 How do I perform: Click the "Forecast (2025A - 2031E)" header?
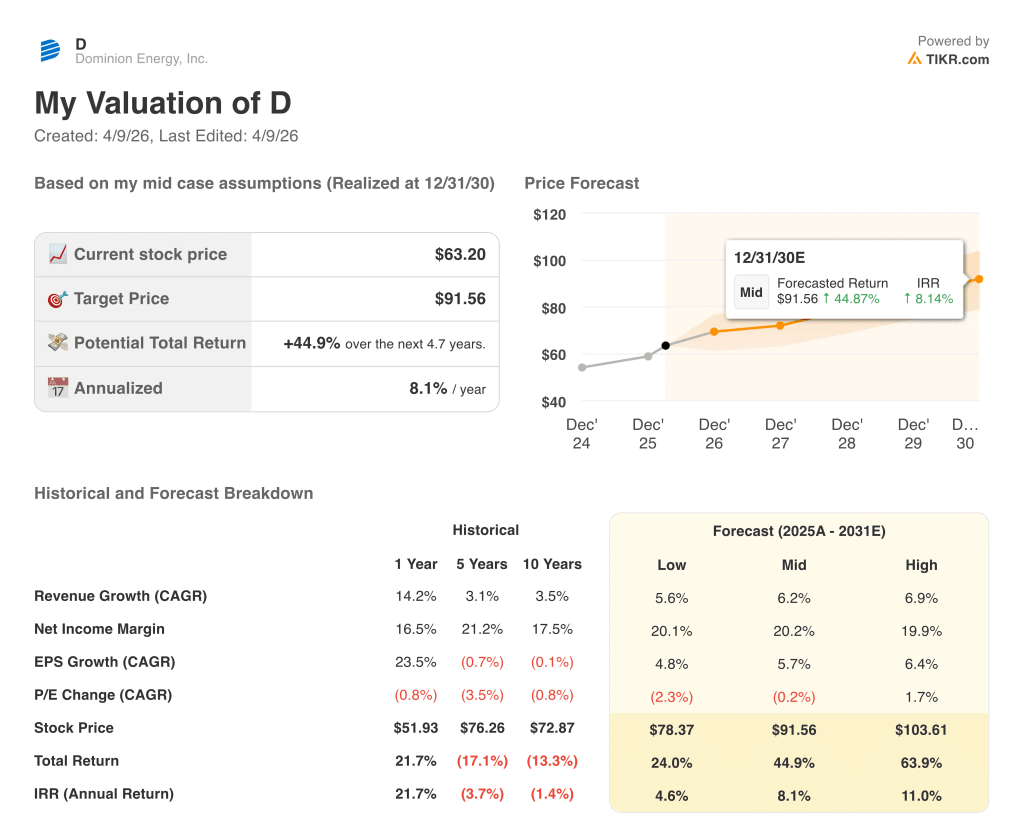pyautogui.click(x=799, y=531)
